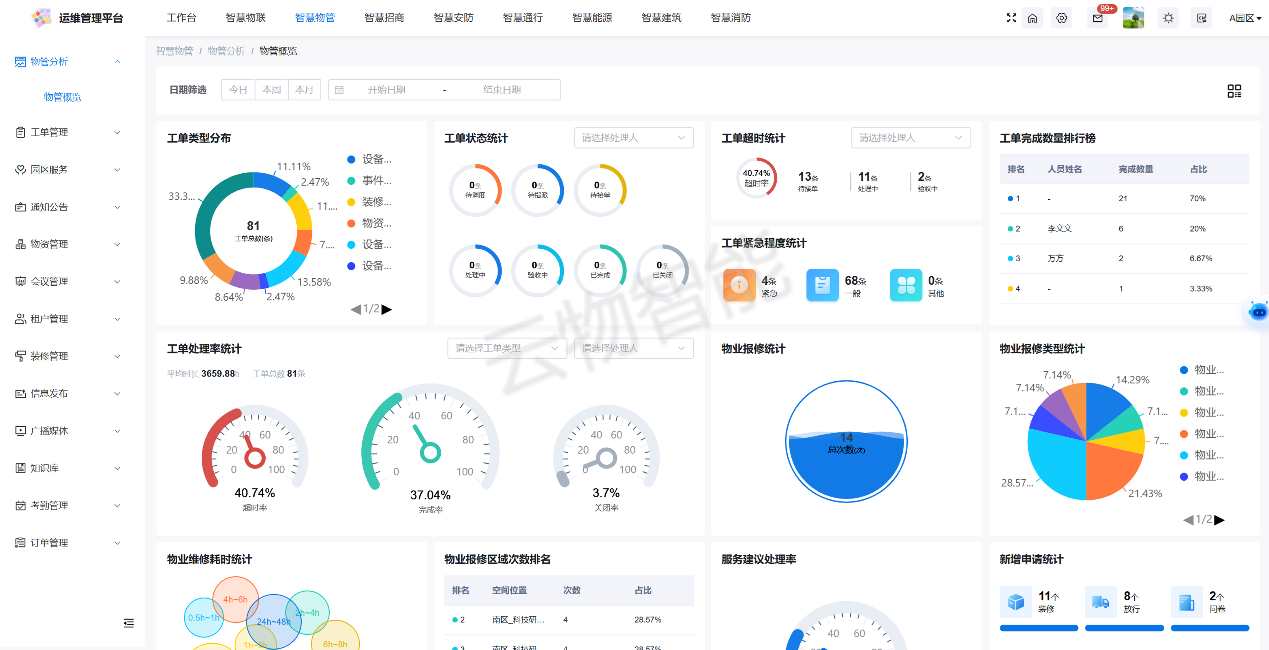Screen dimensions: 1269x650
Task: Go to next page of 物业报修类型统计 legend
Action: click(x=1220, y=519)
